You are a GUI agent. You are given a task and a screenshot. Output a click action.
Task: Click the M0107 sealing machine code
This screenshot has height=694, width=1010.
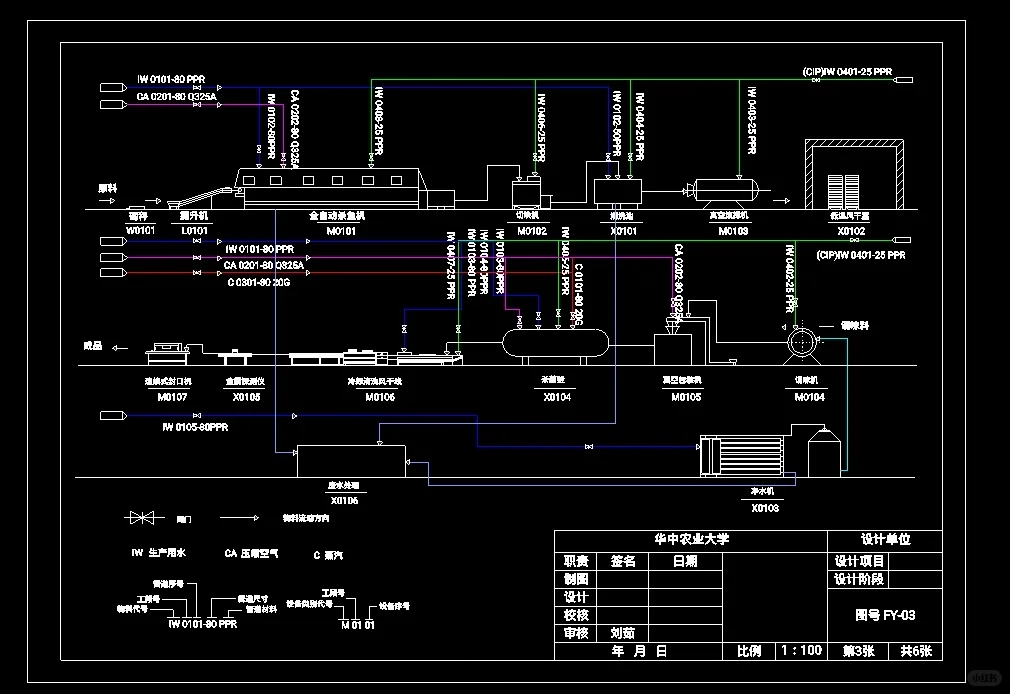tap(172, 397)
